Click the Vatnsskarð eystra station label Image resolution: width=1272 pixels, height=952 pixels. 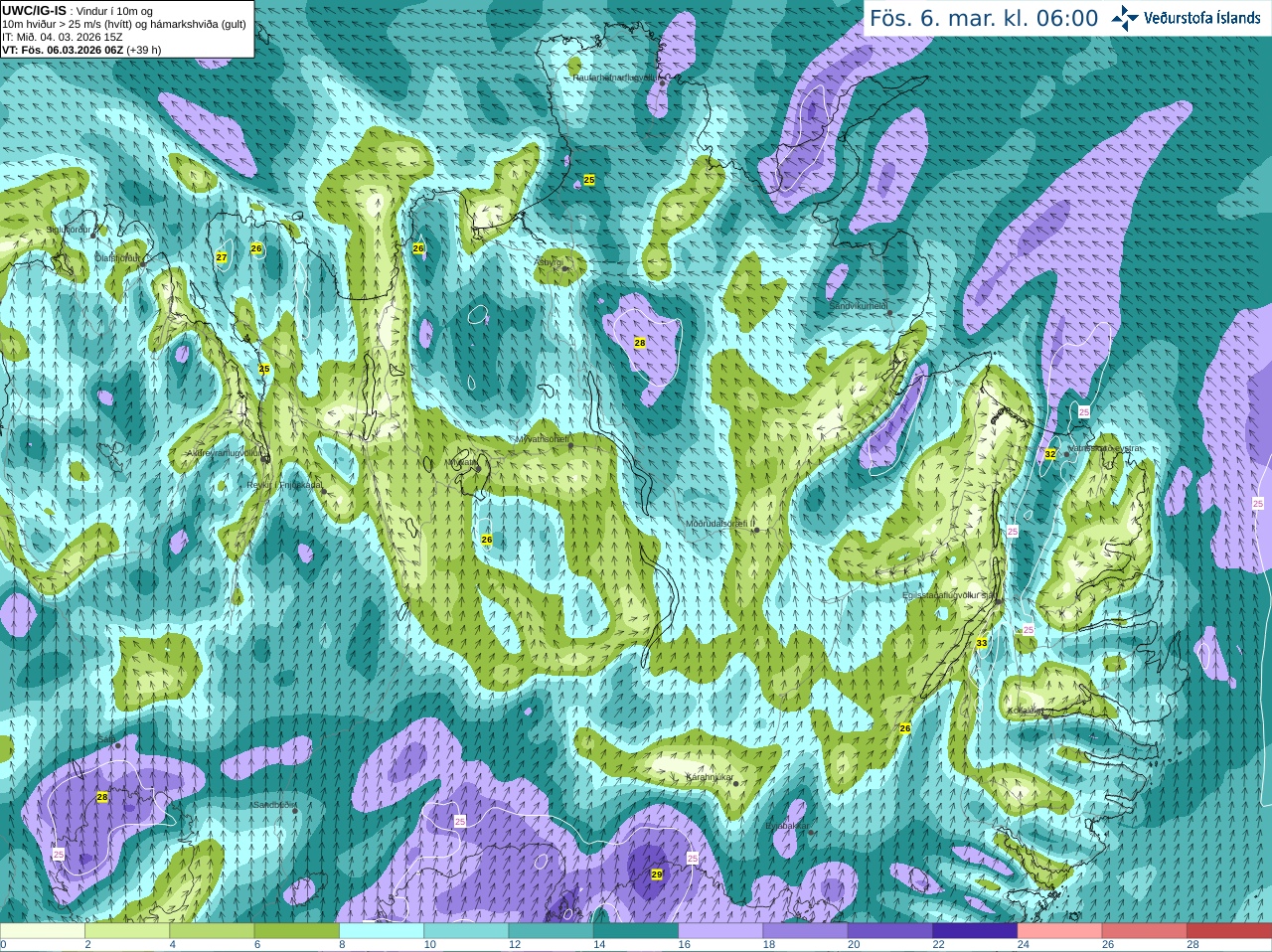click(1105, 448)
